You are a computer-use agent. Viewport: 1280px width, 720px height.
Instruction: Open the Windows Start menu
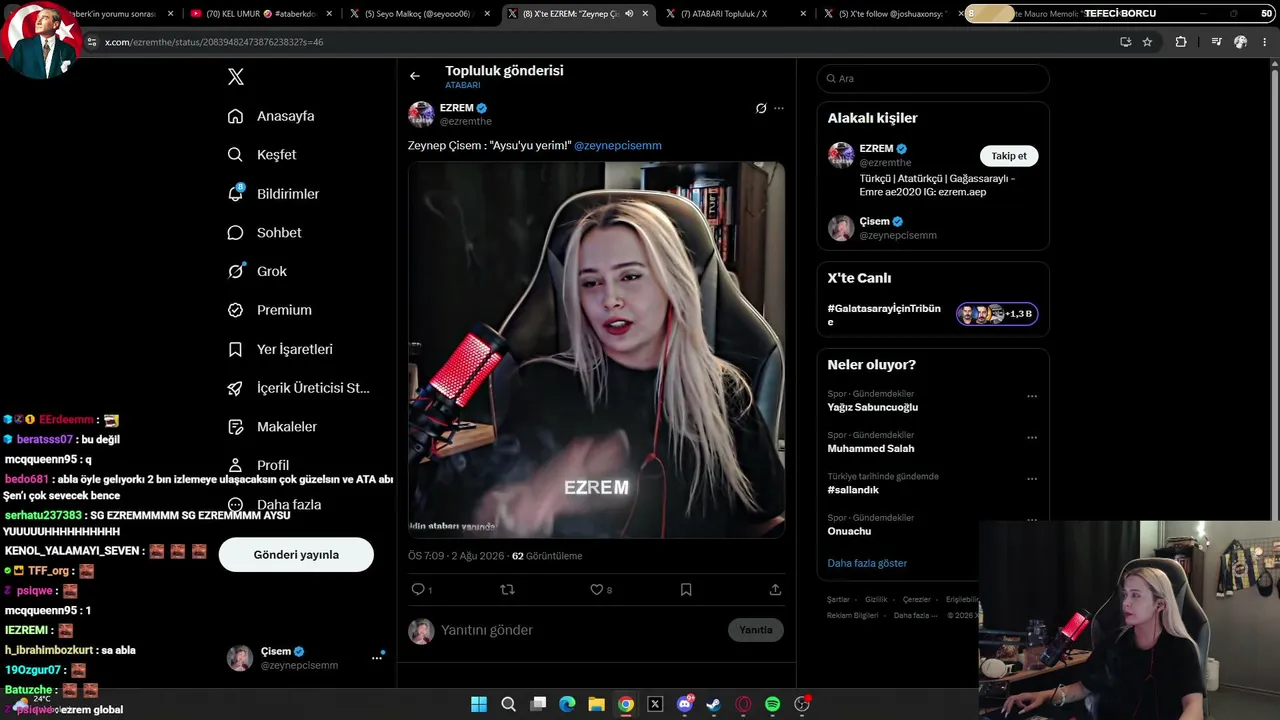pyautogui.click(x=479, y=704)
